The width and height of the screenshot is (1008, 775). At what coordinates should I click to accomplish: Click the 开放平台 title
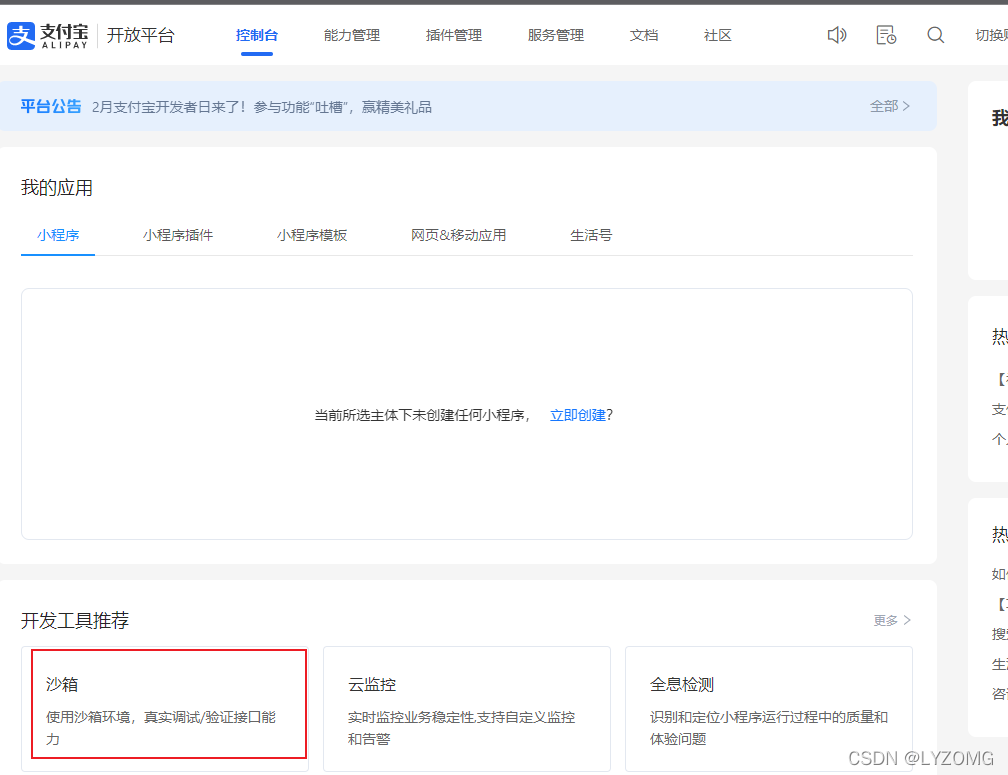point(140,35)
